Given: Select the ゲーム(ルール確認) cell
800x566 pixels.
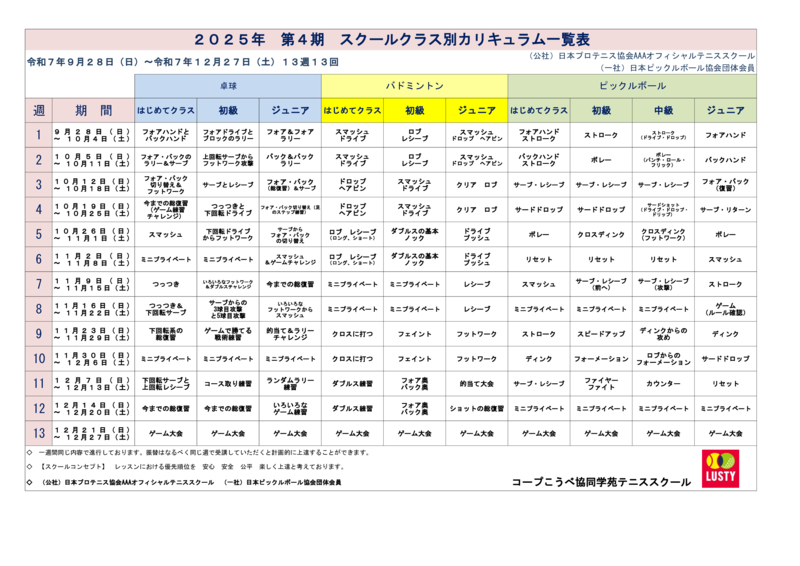Looking at the screenshot, I should tap(726, 309).
